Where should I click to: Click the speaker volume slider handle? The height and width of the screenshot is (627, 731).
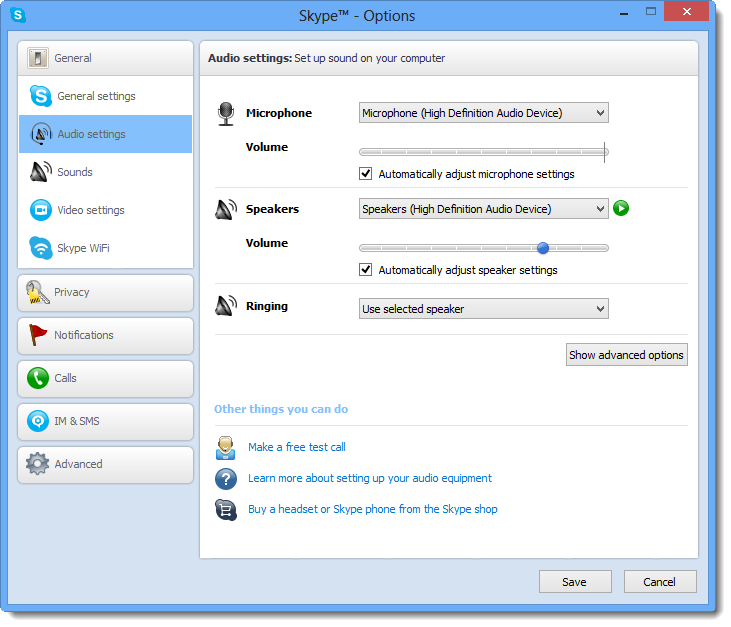tap(543, 248)
